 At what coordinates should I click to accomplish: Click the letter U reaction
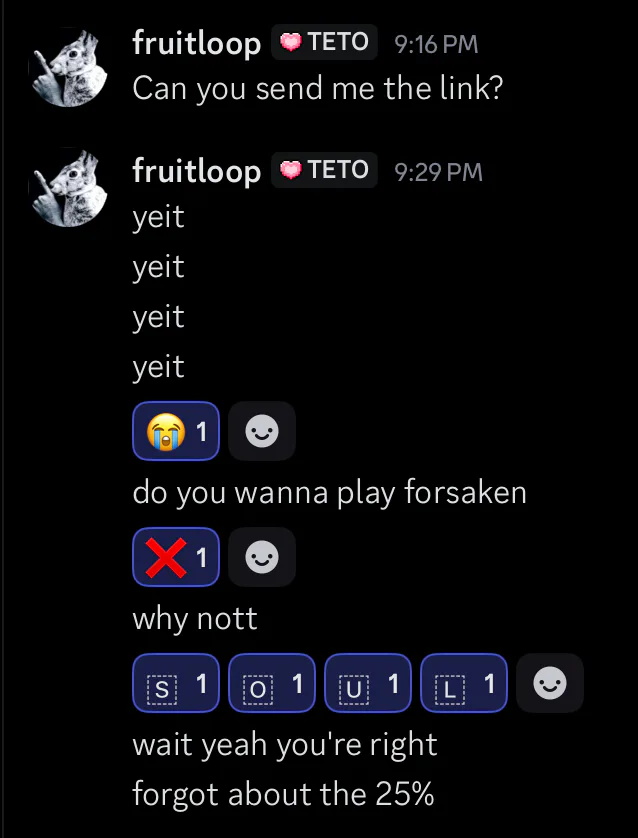[367, 684]
